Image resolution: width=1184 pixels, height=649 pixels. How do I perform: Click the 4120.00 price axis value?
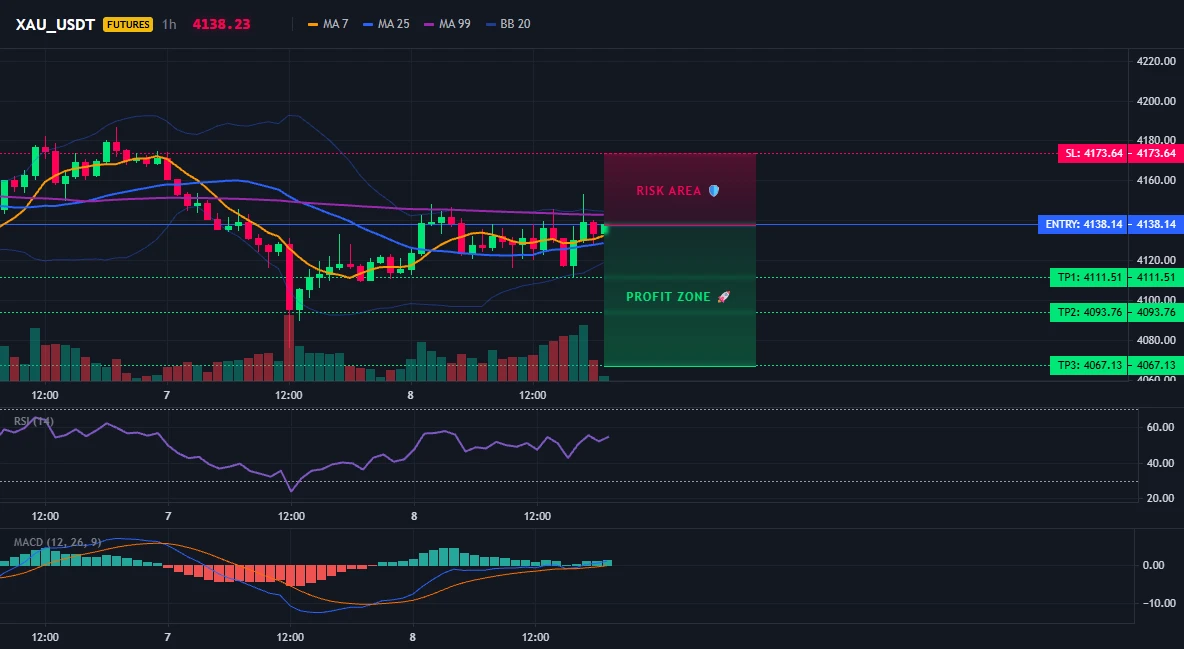pos(1156,261)
